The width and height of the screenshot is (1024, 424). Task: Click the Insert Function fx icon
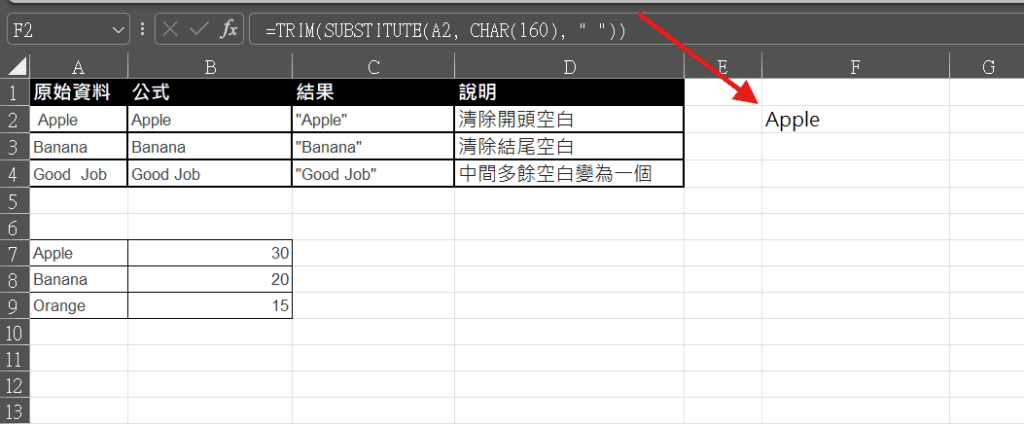coord(229,30)
